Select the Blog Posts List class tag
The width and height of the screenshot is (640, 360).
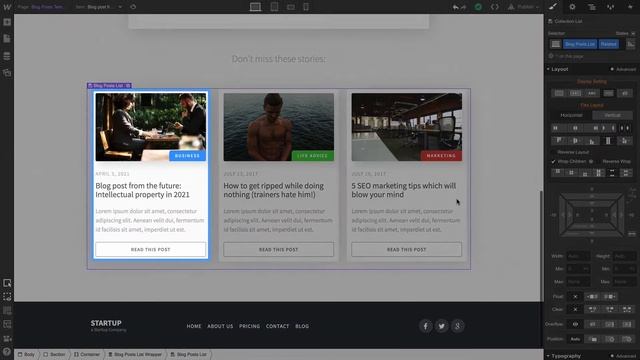(x=580, y=44)
